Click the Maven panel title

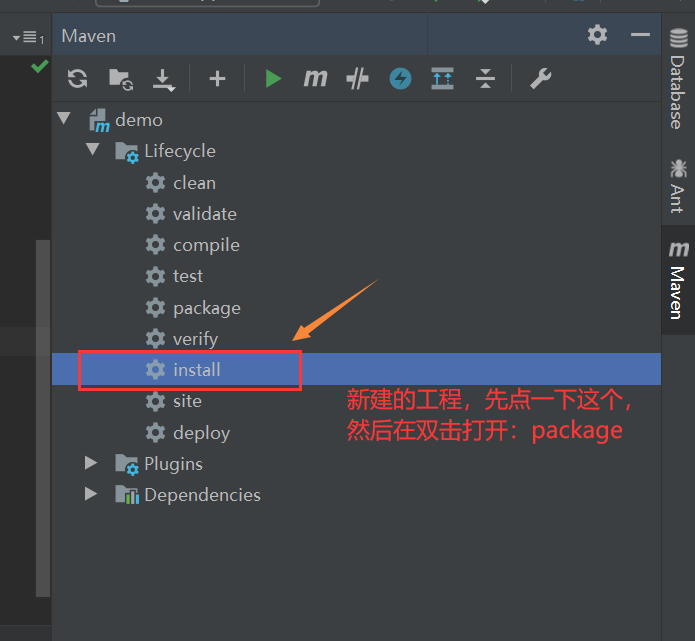(x=89, y=36)
